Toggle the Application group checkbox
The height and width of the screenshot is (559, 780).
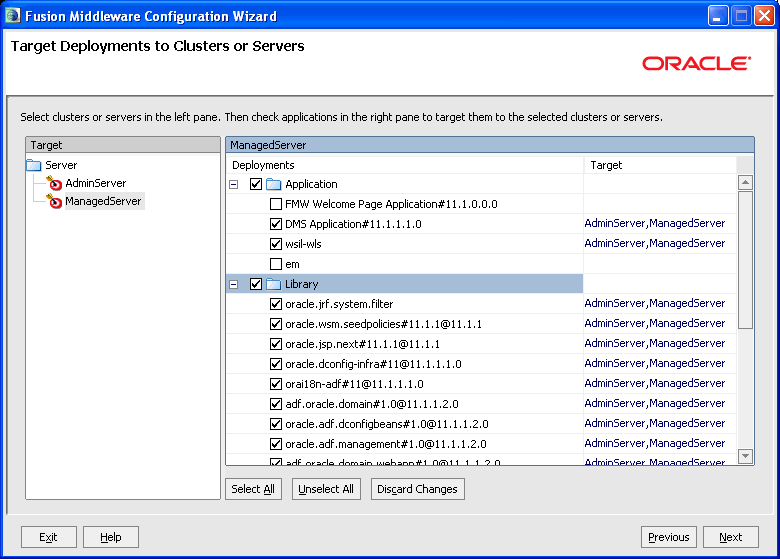click(256, 184)
